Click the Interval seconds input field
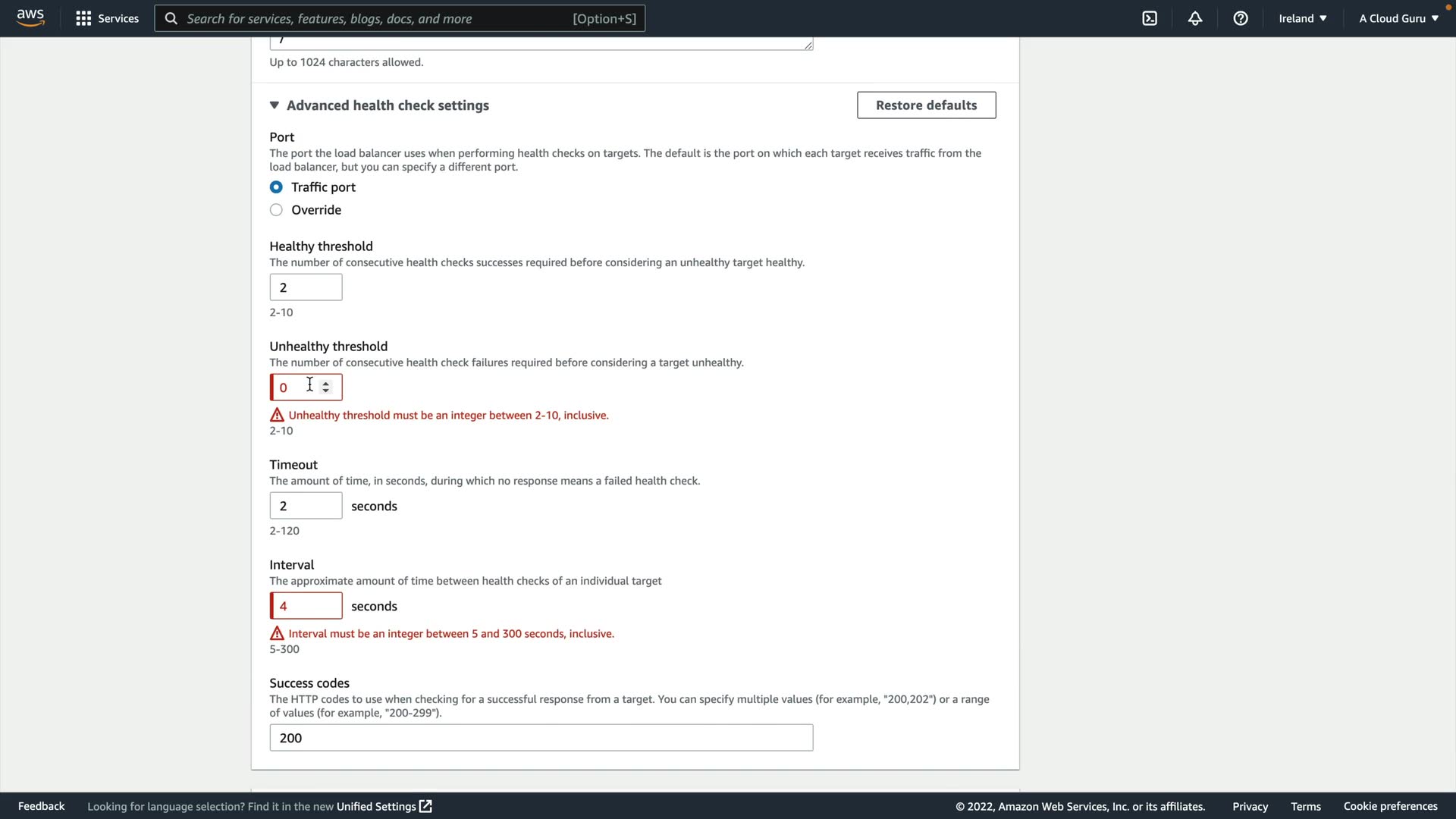Viewport: 1456px width, 819px height. tap(306, 606)
